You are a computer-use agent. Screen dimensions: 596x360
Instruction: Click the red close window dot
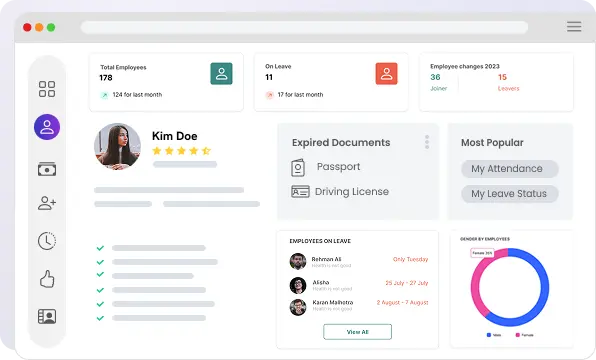27,27
